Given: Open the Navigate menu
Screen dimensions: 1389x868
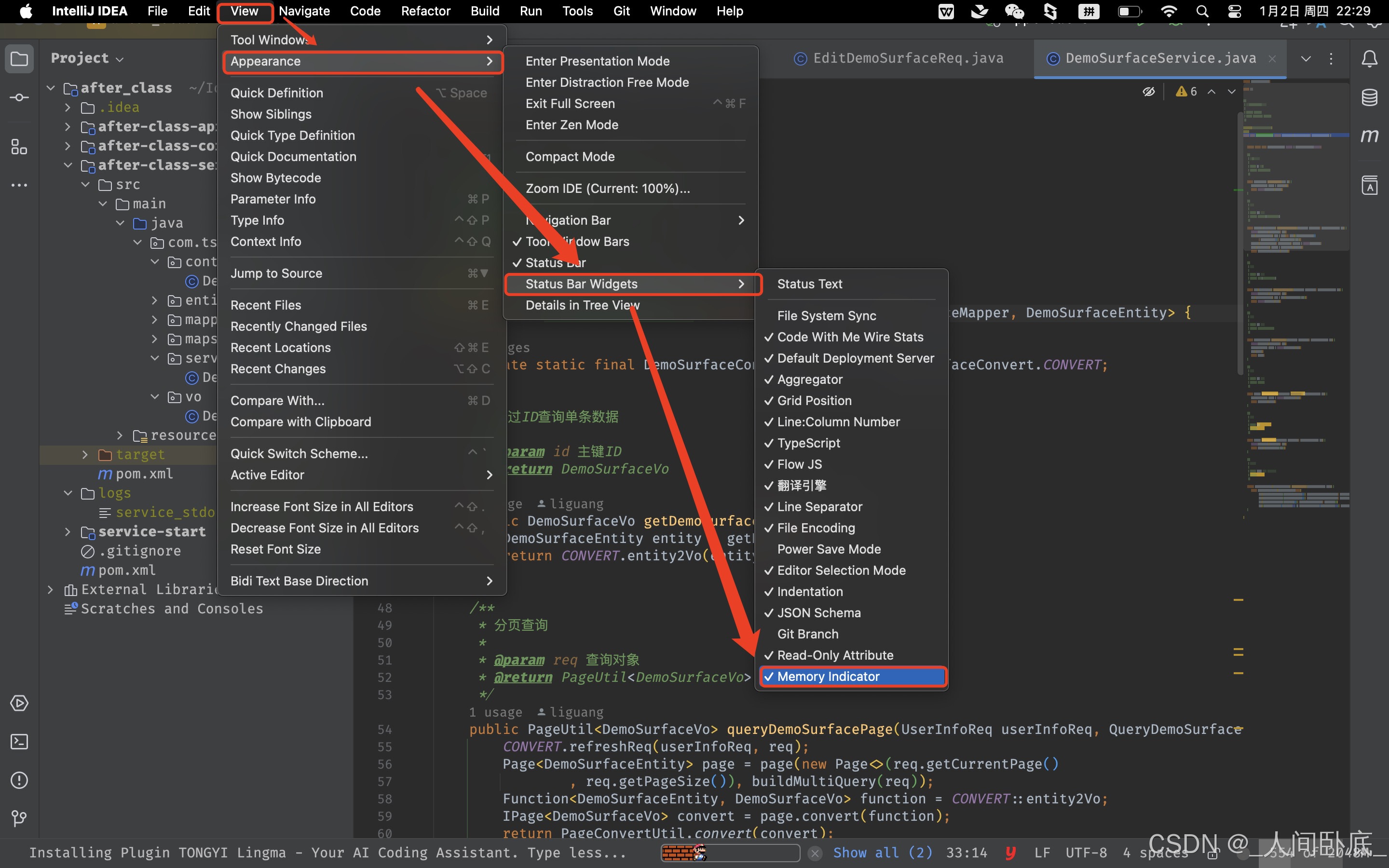Looking at the screenshot, I should tap(304, 11).
